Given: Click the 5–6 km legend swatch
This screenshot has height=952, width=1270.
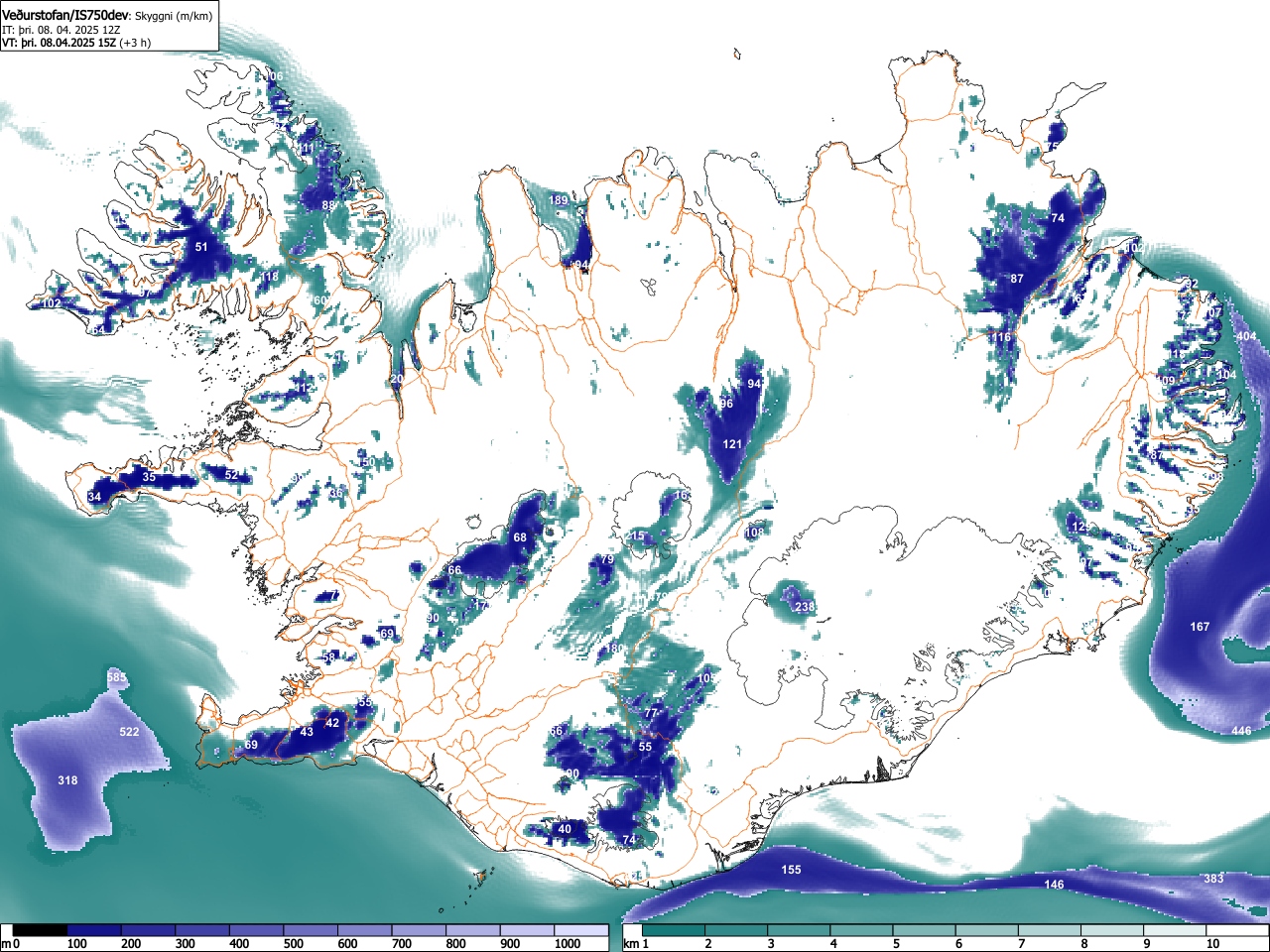Looking at the screenshot, I should coord(925,930).
